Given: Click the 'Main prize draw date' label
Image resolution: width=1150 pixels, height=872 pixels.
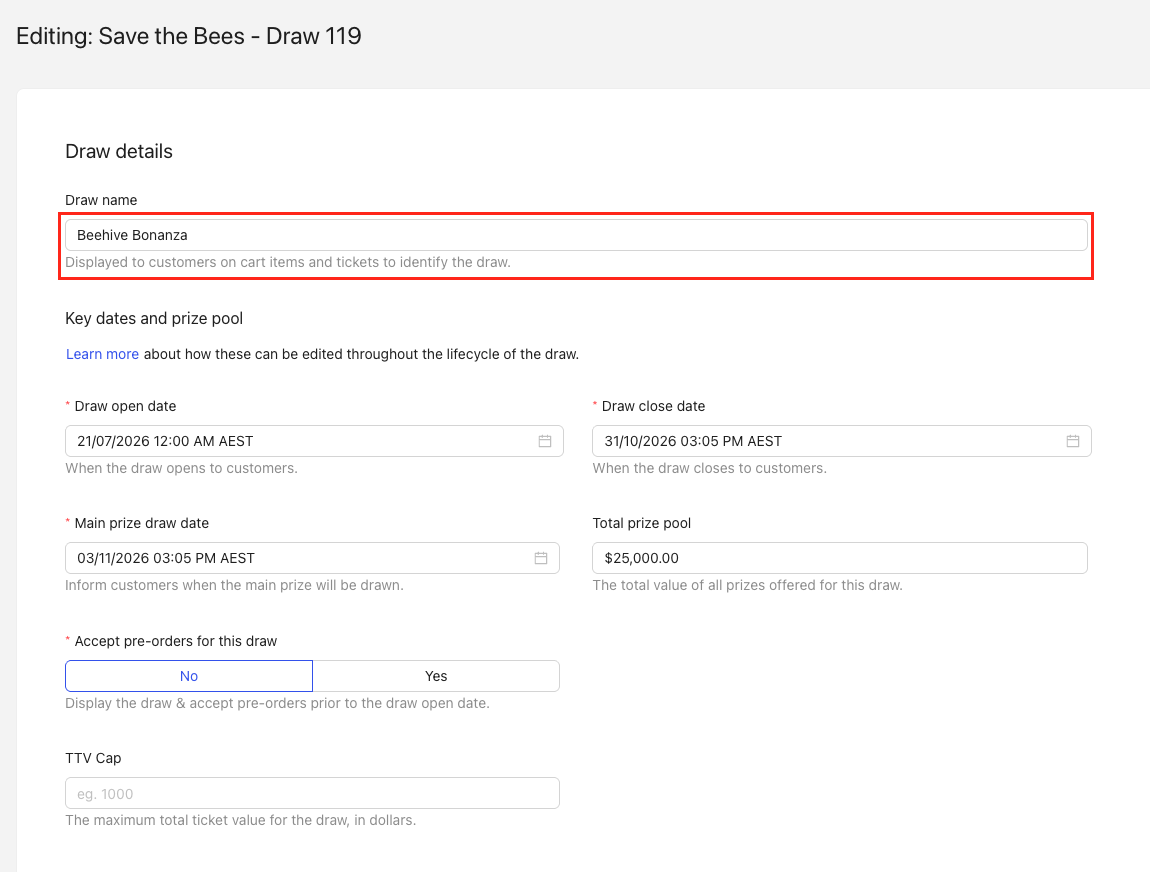Looking at the screenshot, I should point(142,524).
